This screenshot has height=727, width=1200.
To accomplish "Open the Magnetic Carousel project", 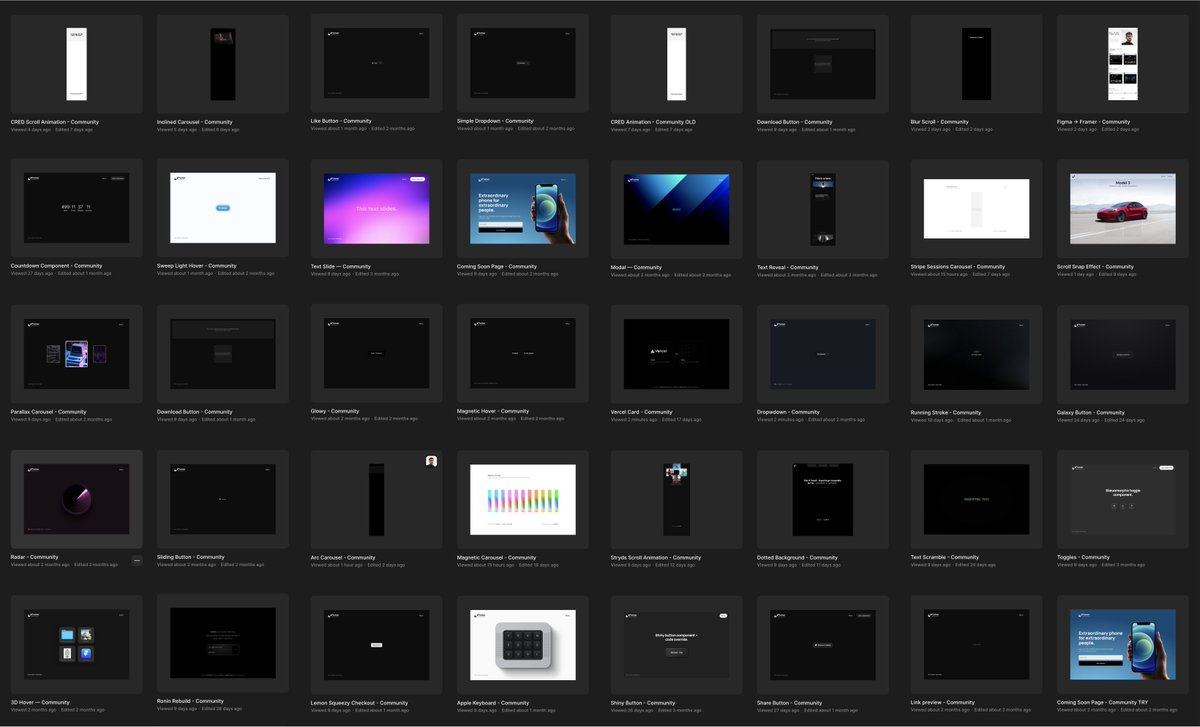I will pos(522,498).
